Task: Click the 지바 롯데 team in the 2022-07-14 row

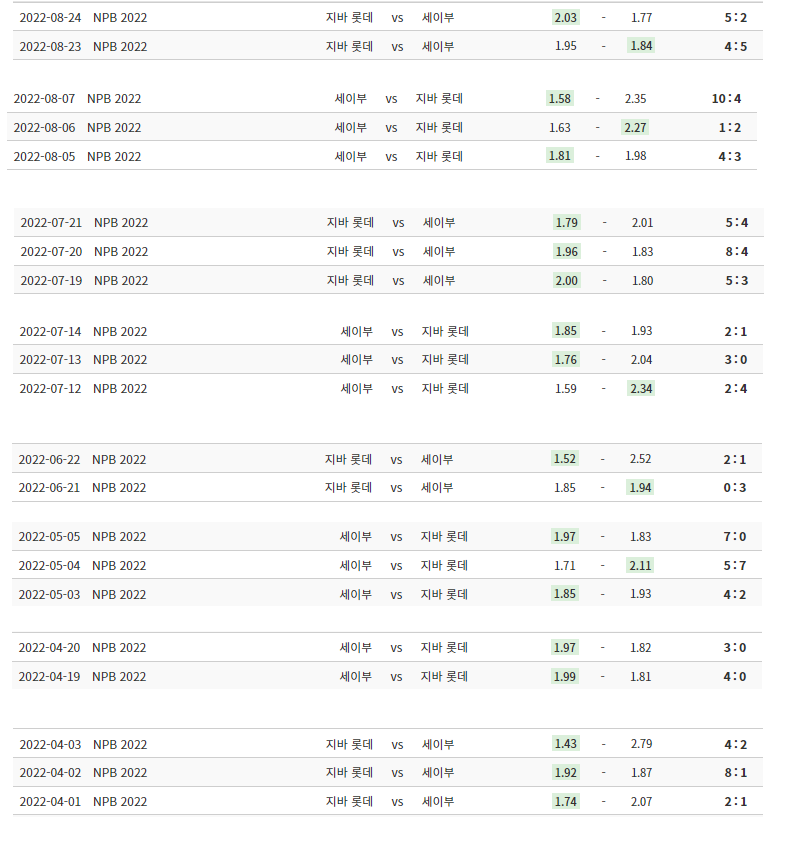Action: [x=445, y=332]
